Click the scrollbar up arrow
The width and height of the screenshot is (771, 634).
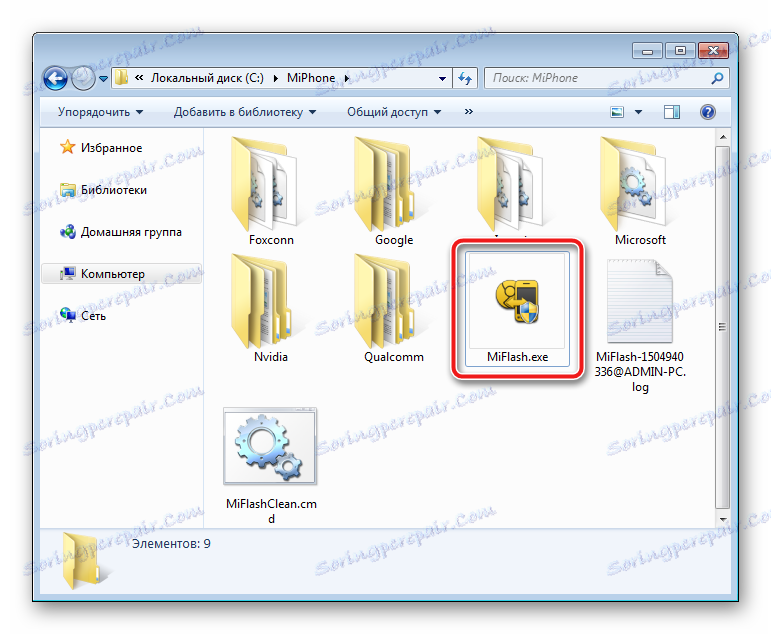722,137
